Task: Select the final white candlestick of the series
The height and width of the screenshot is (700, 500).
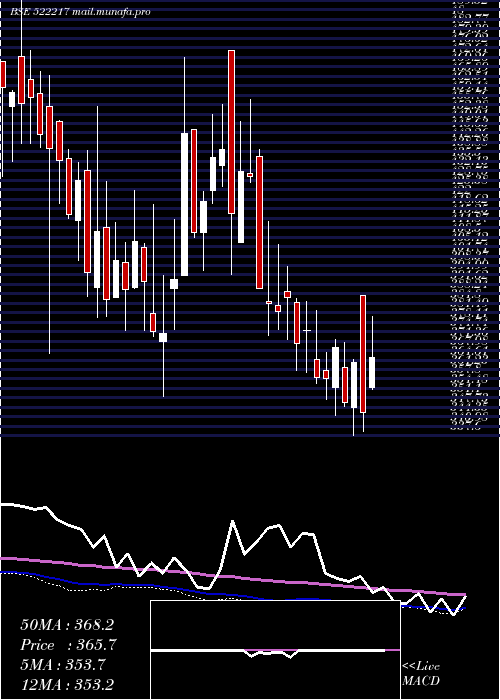Action: pyautogui.click(x=372, y=372)
